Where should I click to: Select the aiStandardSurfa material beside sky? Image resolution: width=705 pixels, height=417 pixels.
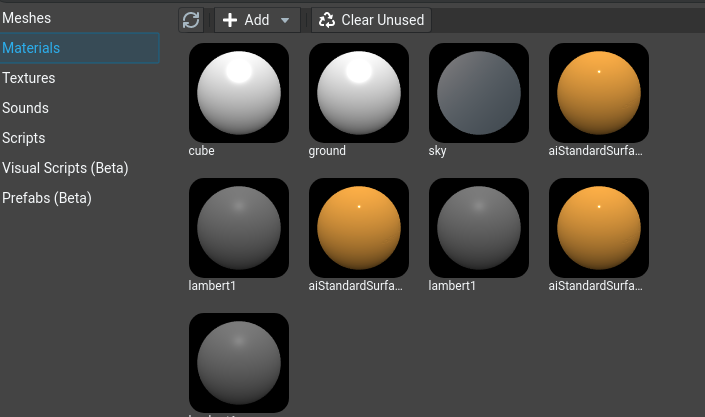[x=599, y=93]
